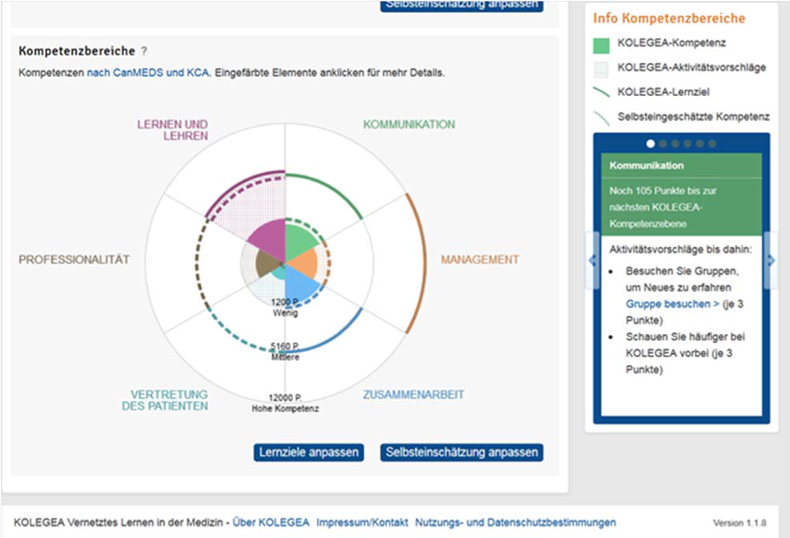The width and height of the screenshot is (790, 538).
Task: Click the dotted KOLEGEA-Aktivitätsvorschläge legend icon
Action: (x=600, y=68)
